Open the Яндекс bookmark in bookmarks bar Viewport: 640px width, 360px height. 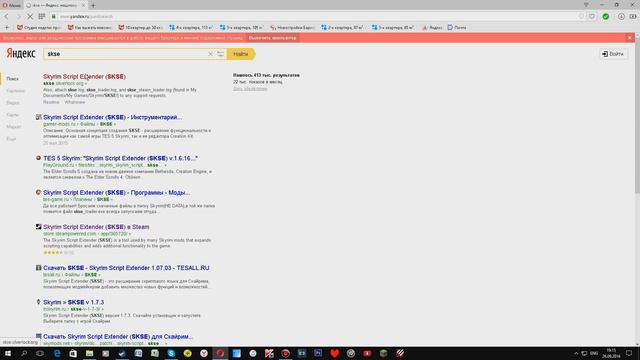(432, 27)
